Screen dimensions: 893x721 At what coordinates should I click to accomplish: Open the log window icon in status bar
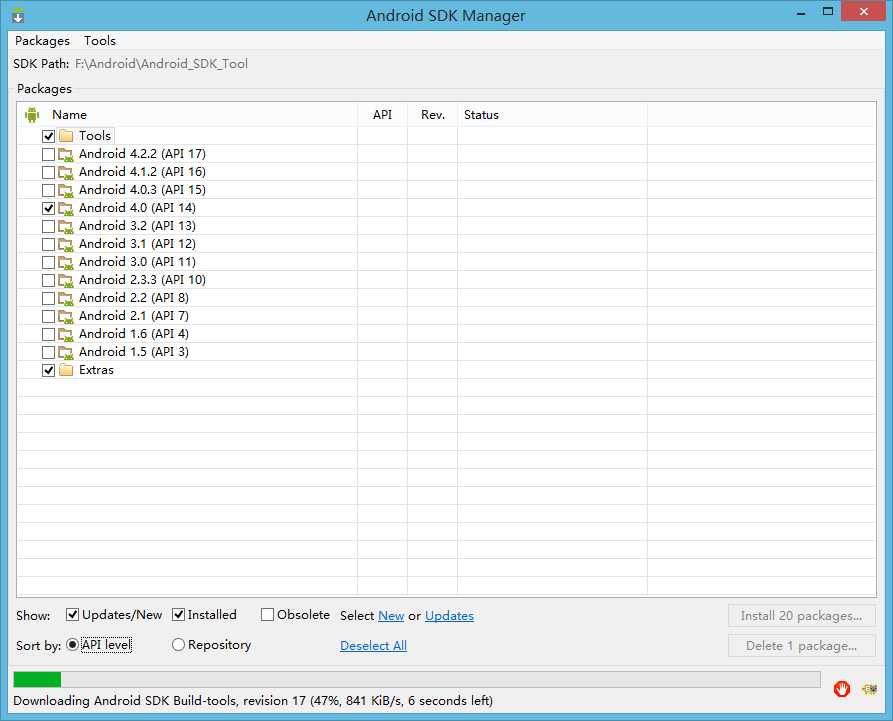(870, 689)
